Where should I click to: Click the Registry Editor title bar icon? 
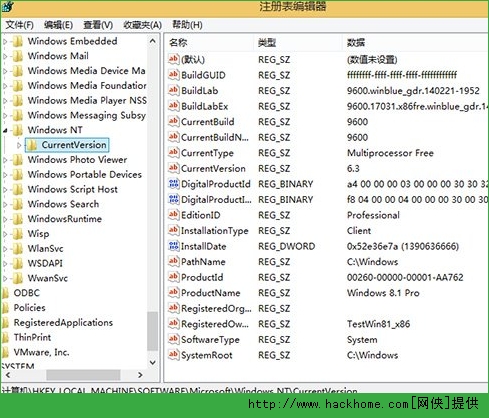point(8,6)
